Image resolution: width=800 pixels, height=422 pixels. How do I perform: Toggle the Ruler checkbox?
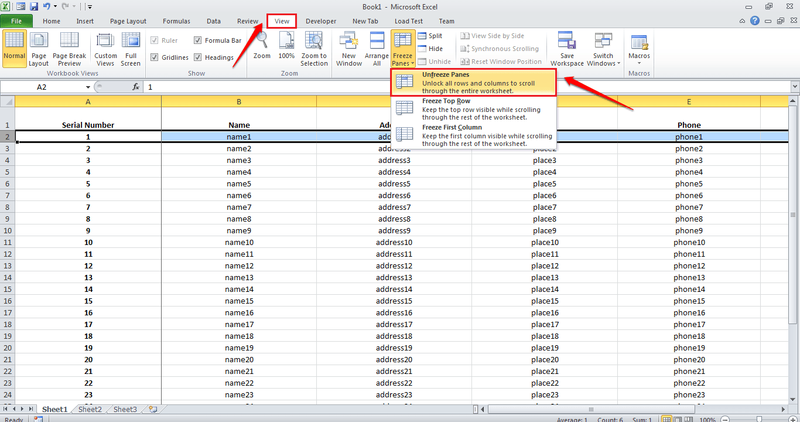(x=154, y=40)
